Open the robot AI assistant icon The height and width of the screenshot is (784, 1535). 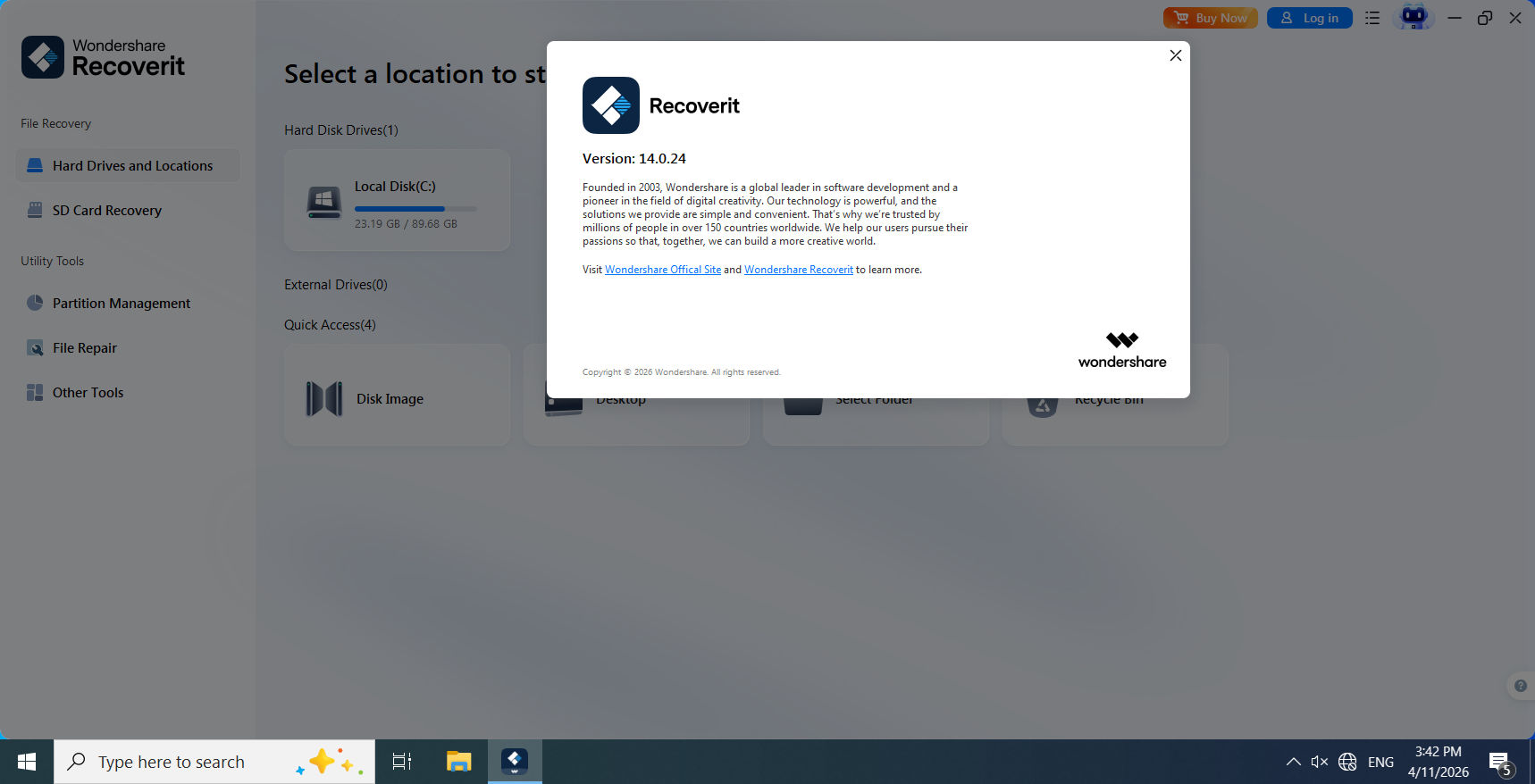pyautogui.click(x=1413, y=17)
